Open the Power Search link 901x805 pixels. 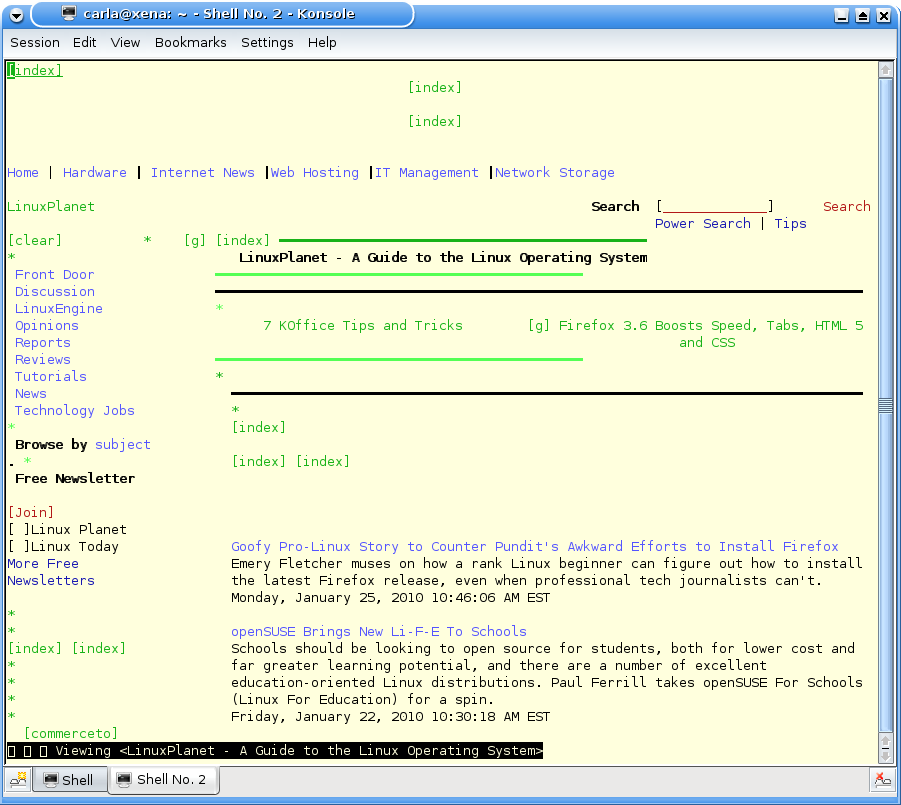703,224
